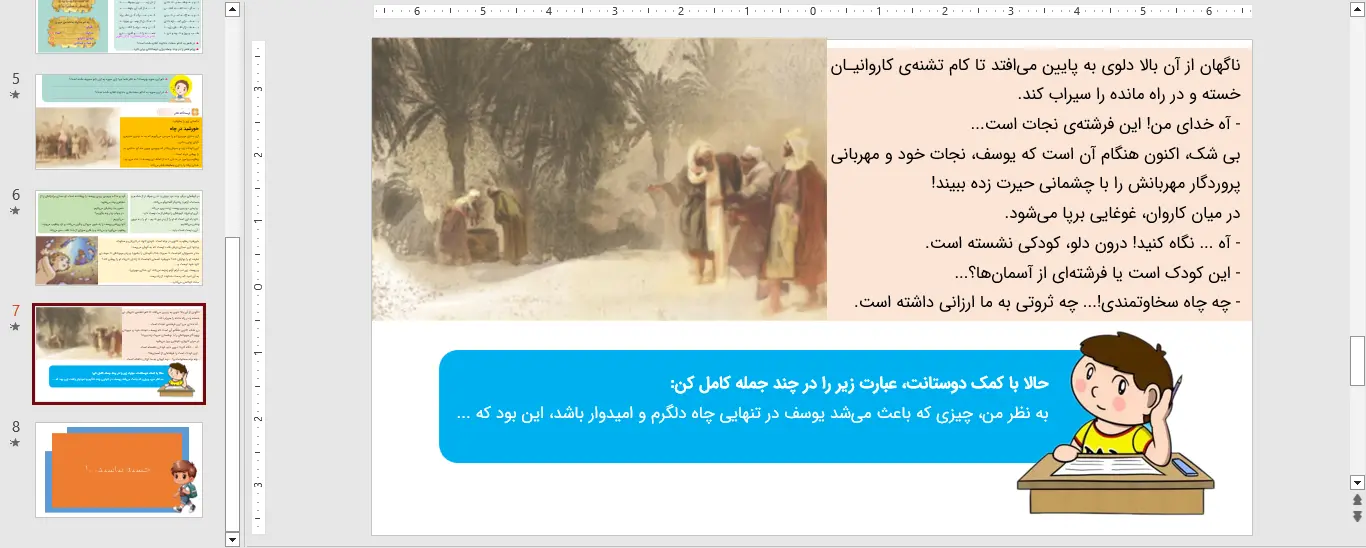Select slide 6 thumbnail in the panel

click(119, 238)
